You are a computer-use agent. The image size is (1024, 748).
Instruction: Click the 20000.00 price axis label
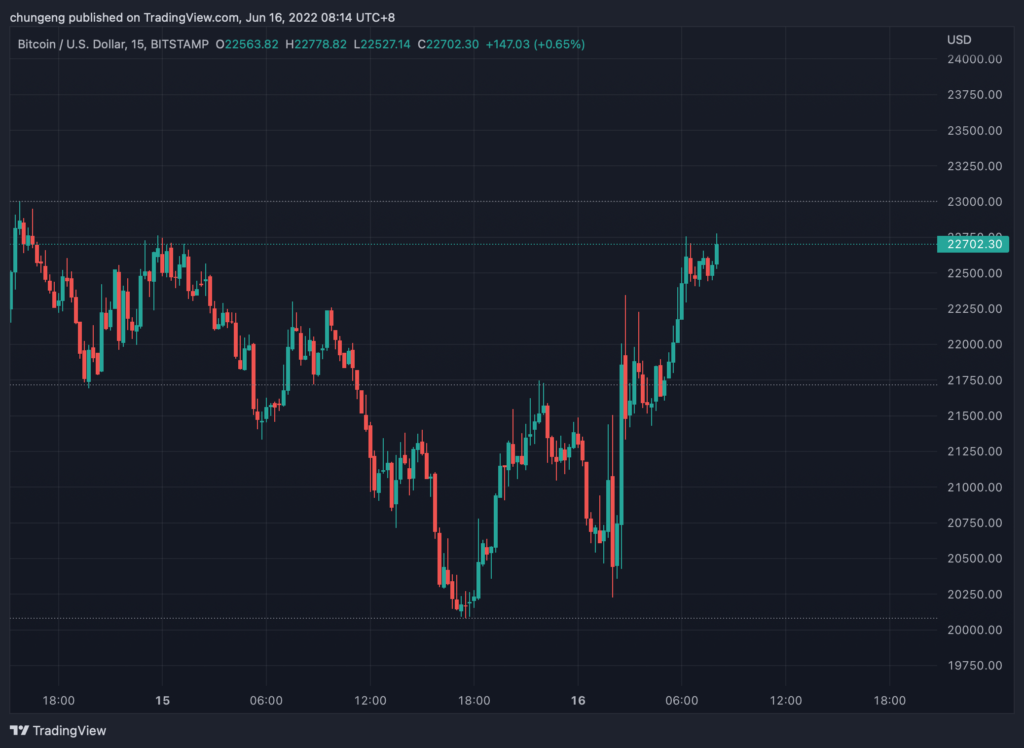[973, 630]
